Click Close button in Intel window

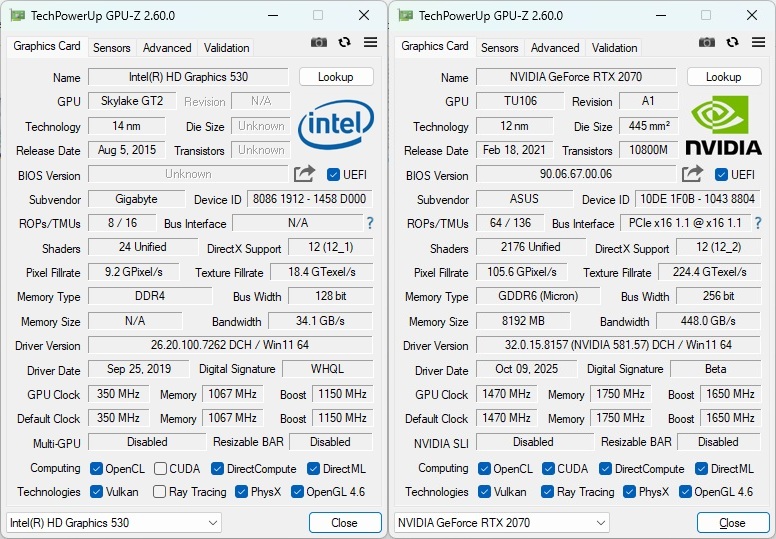click(345, 523)
